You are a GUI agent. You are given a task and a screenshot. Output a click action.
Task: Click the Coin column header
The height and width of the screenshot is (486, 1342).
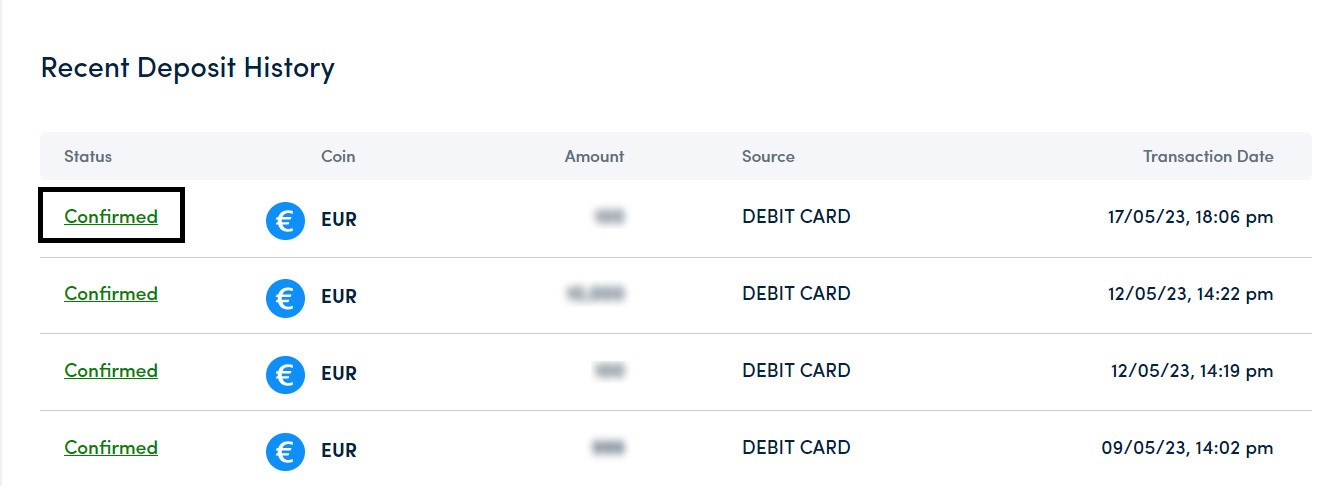[338, 156]
